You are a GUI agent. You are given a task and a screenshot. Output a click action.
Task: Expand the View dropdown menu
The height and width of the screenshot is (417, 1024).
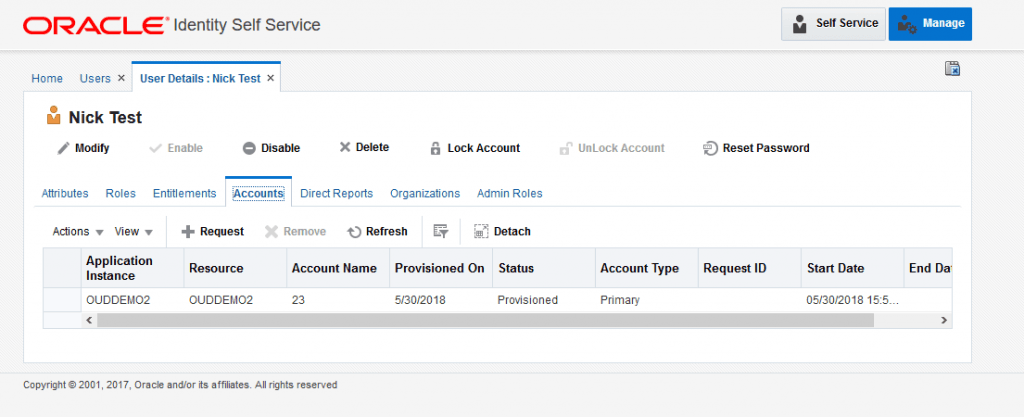(x=133, y=231)
